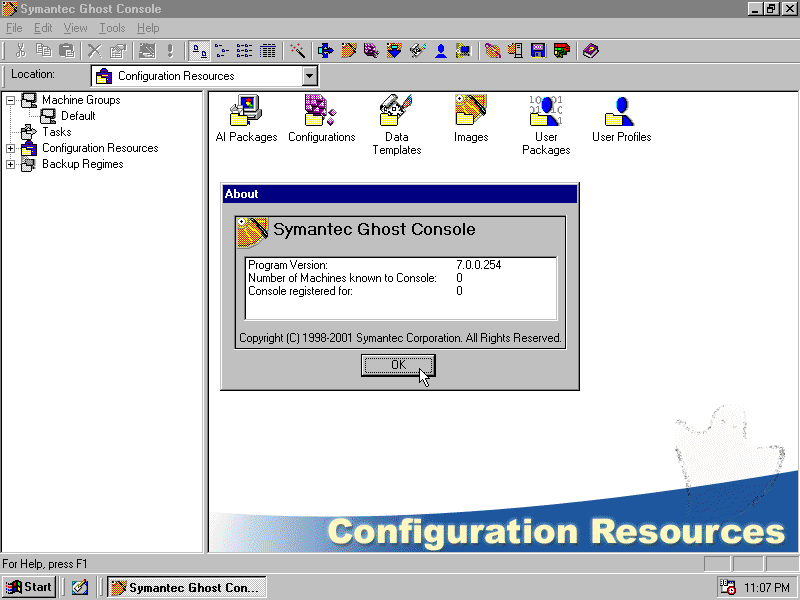This screenshot has height=600, width=800.
Task: Click the orange disk tag toolbar icon
Action: tap(492, 51)
